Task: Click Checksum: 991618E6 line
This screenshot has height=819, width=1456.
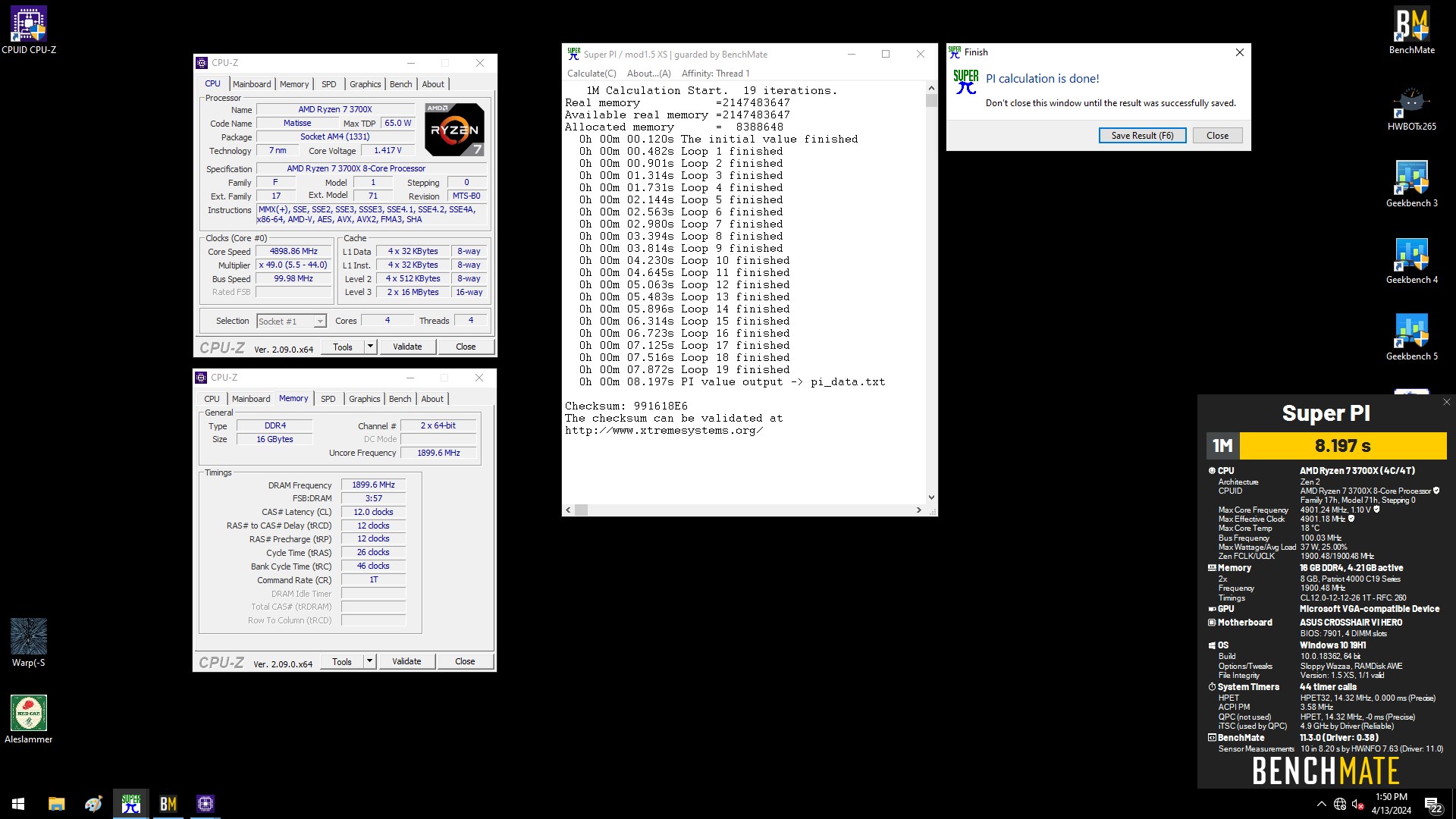Action: pos(626,406)
